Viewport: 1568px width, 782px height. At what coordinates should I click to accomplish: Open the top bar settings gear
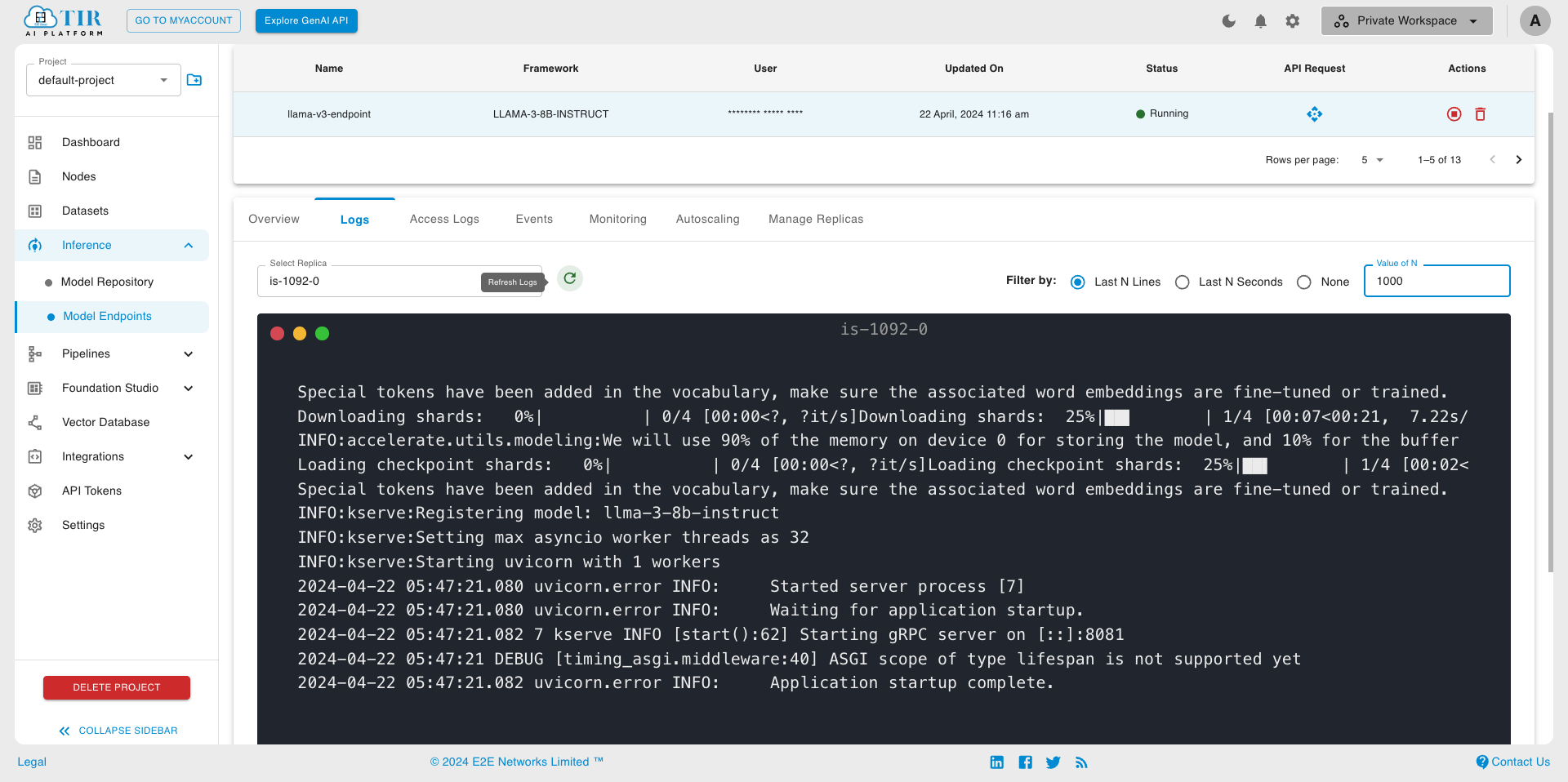(1292, 21)
